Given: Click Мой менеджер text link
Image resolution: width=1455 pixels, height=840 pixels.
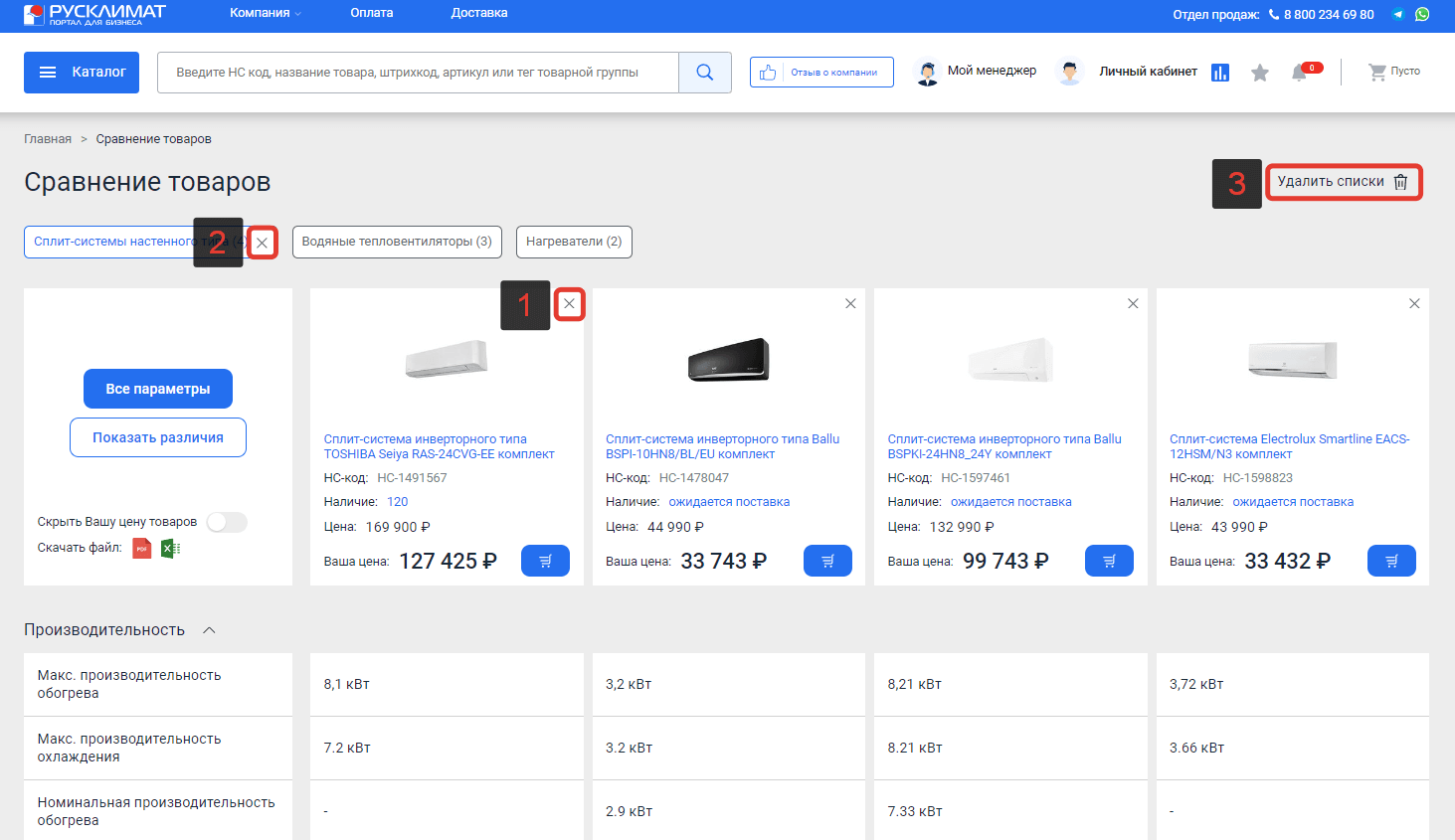Looking at the screenshot, I should 992,71.
